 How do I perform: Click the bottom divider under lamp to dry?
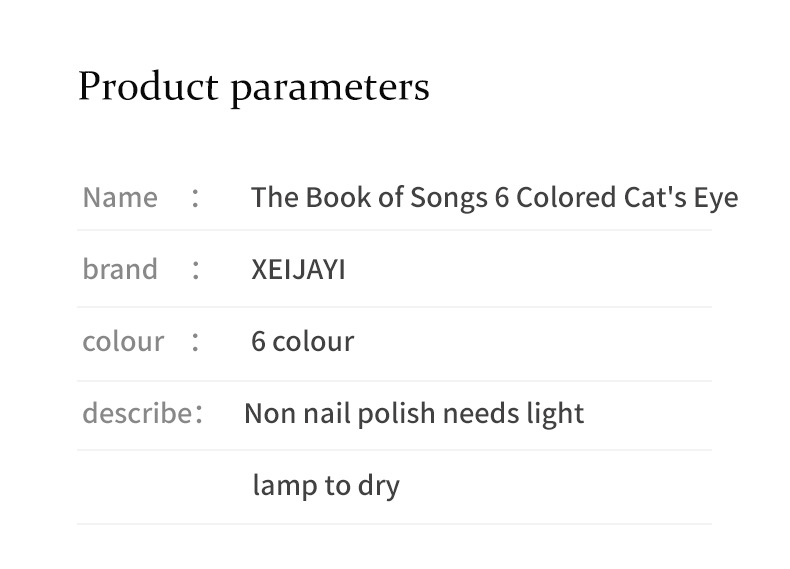click(x=394, y=523)
